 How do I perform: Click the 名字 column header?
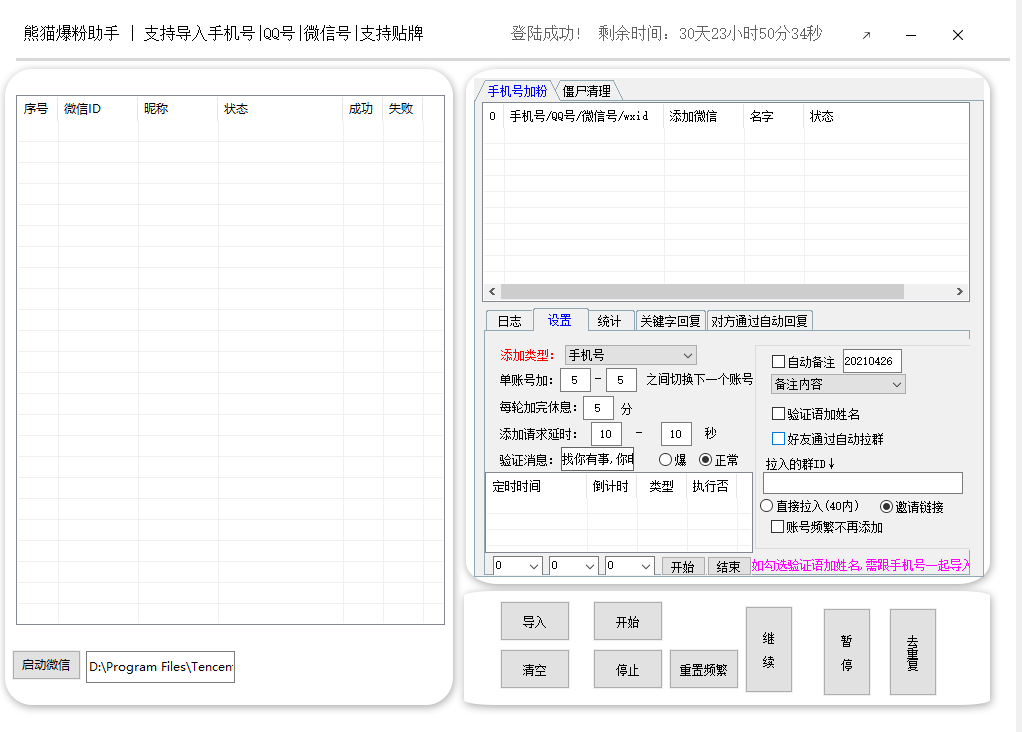pyautogui.click(x=774, y=117)
